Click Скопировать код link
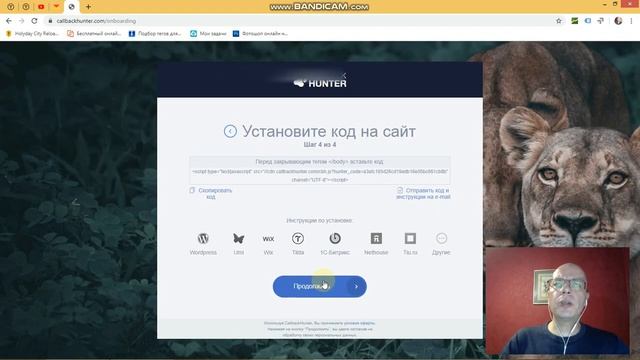The width and height of the screenshot is (640, 360). pos(211,193)
